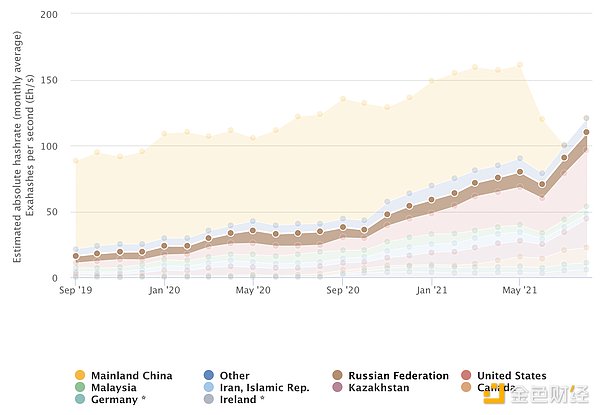Click the teal Germany legend dot

tap(80, 399)
